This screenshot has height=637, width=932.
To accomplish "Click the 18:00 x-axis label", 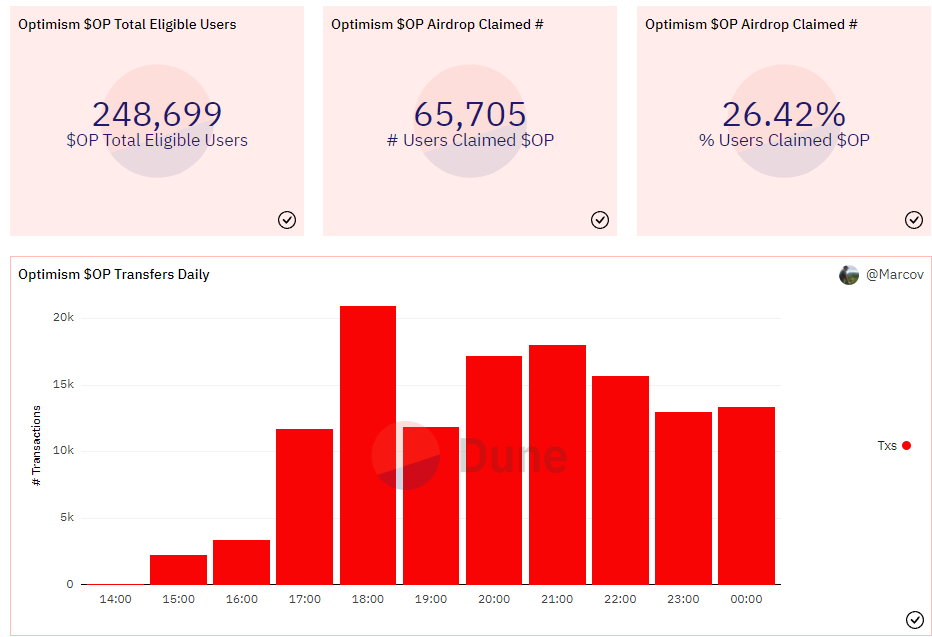I will point(368,599).
